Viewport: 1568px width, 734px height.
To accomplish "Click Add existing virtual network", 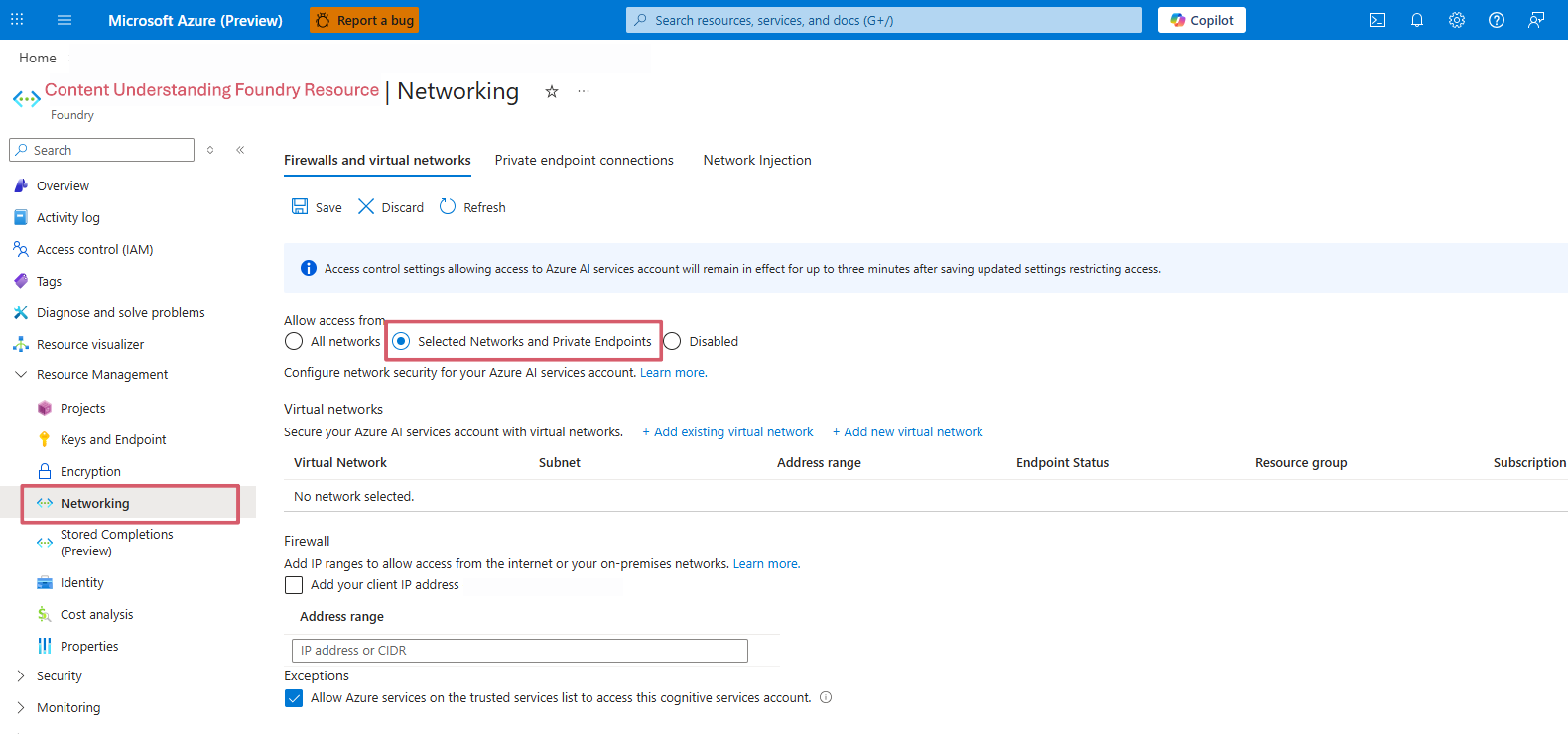I will click(727, 431).
